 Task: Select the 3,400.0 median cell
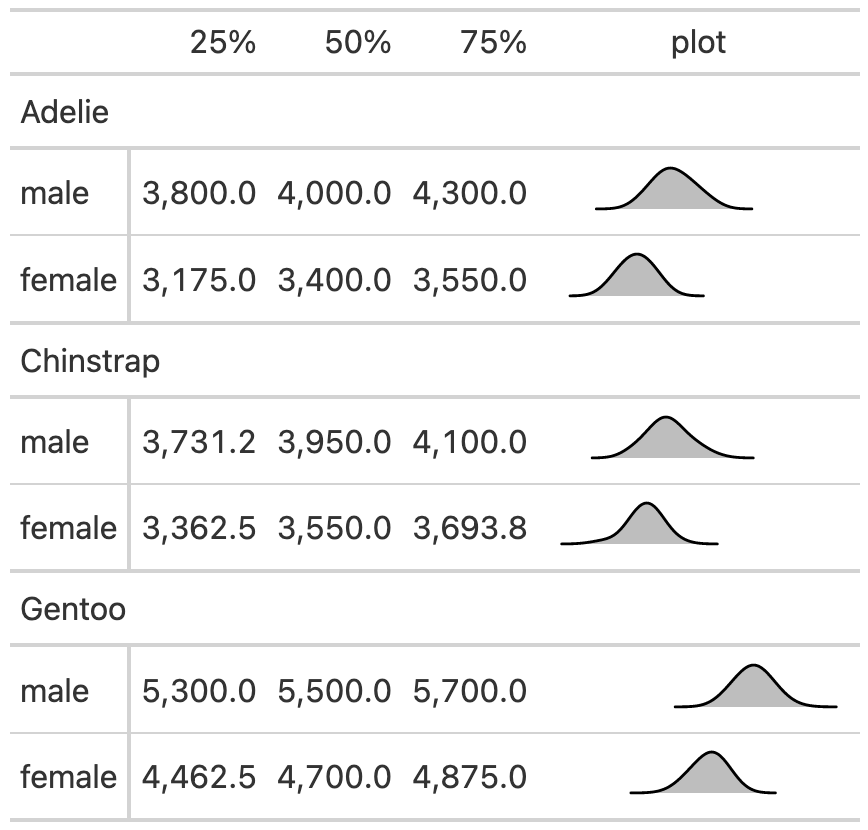(334, 279)
